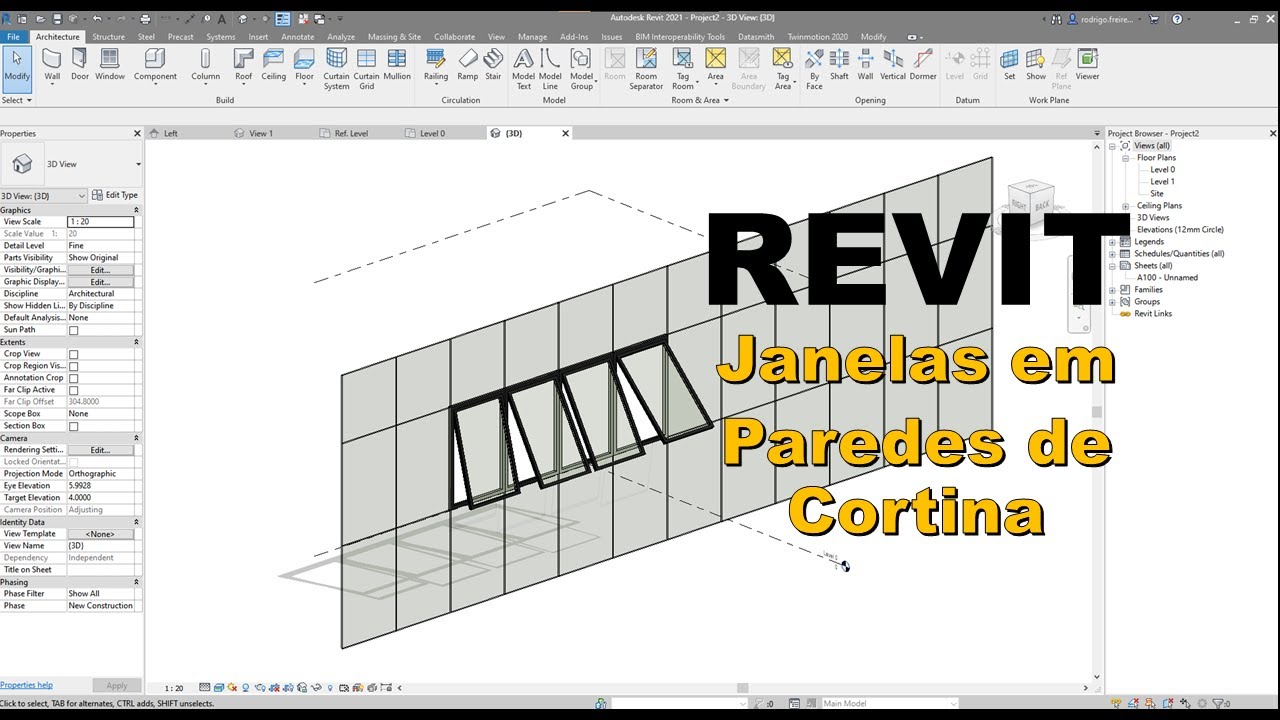This screenshot has width=1280, height=720.
Task: Select the Model Text tool
Action: click(x=523, y=68)
